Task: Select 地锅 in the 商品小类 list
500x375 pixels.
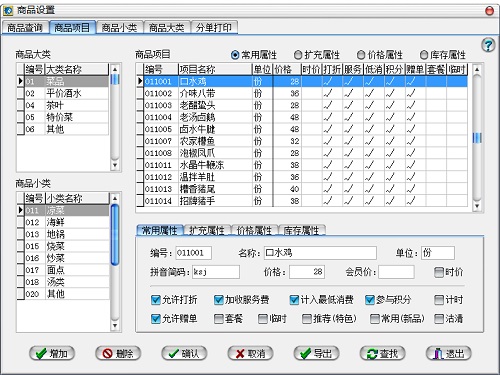Action: point(63,234)
